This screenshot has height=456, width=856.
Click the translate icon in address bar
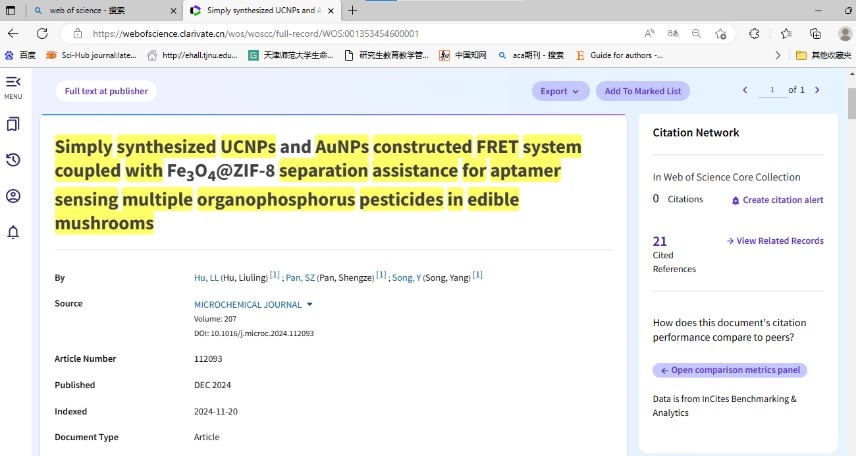(x=673, y=34)
